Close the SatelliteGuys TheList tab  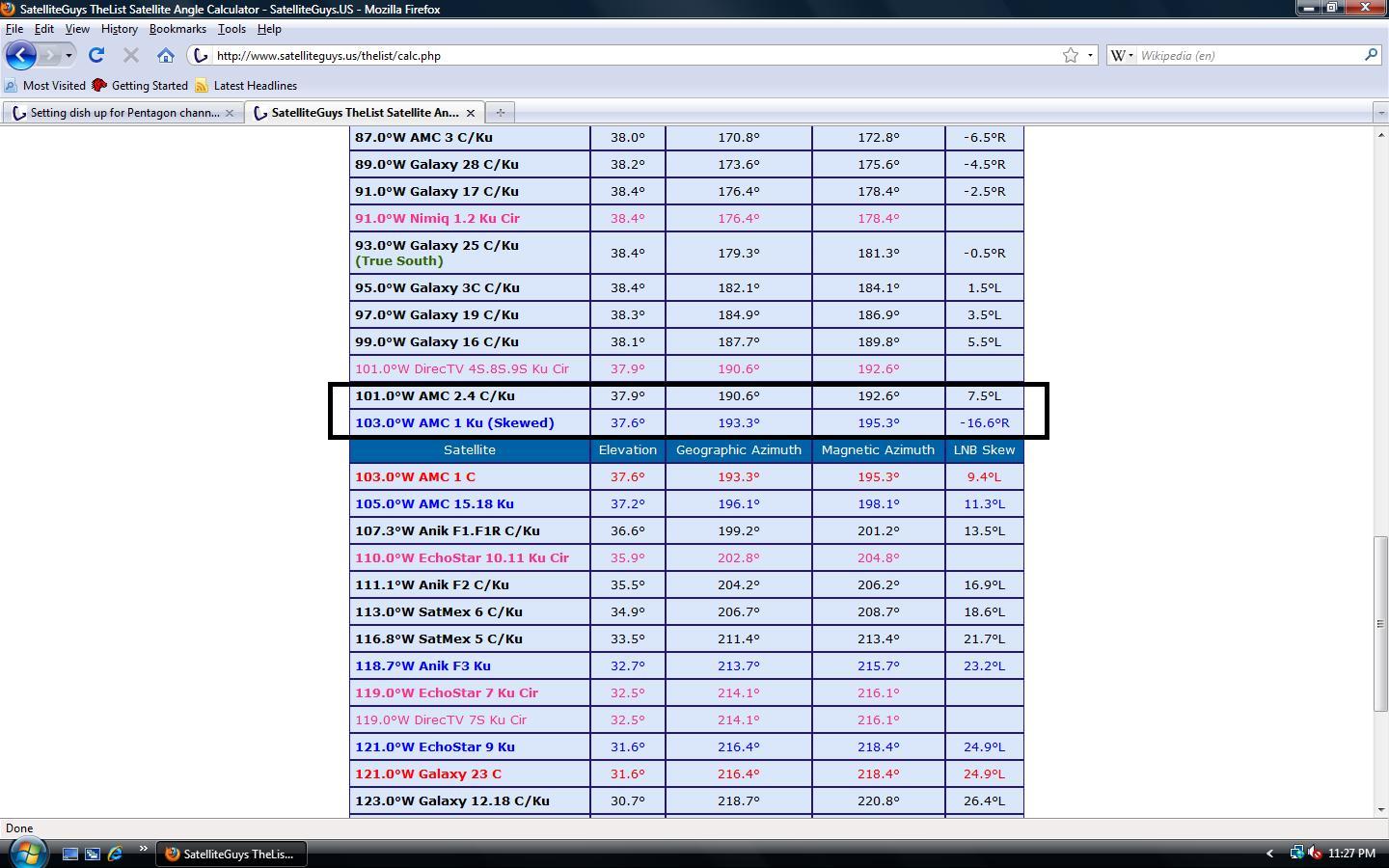tap(470, 113)
